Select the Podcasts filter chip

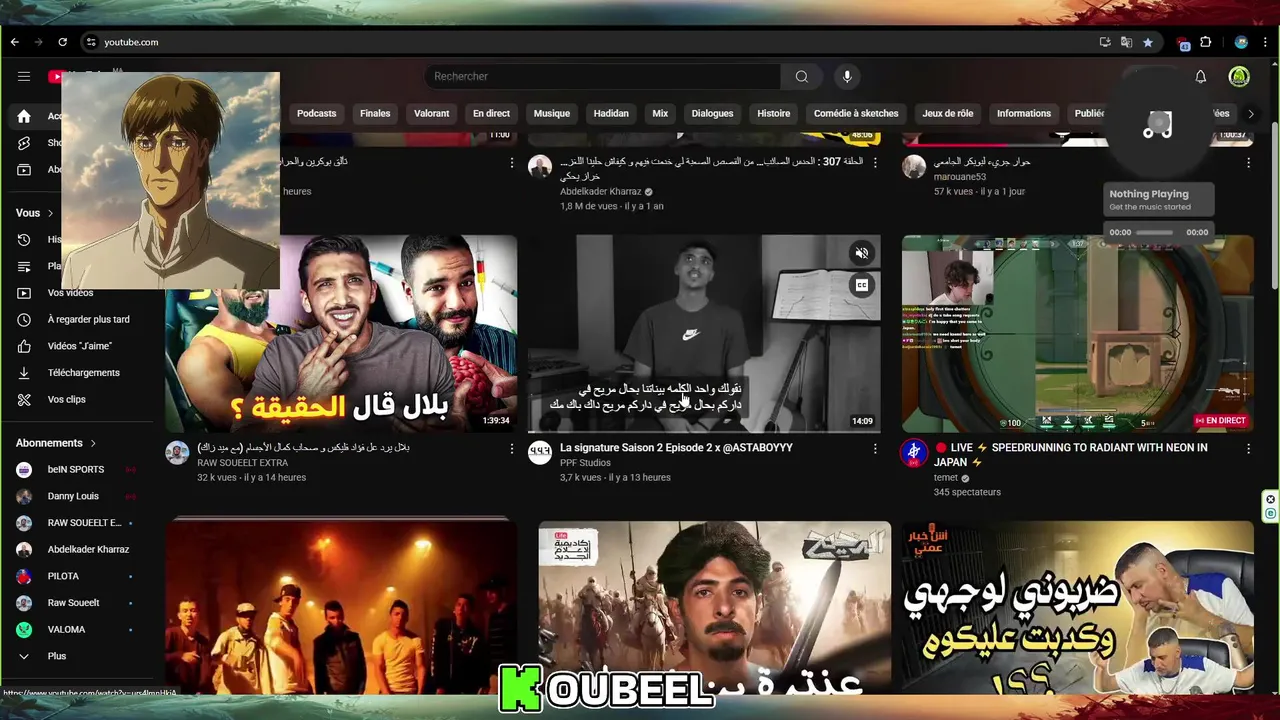click(316, 113)
